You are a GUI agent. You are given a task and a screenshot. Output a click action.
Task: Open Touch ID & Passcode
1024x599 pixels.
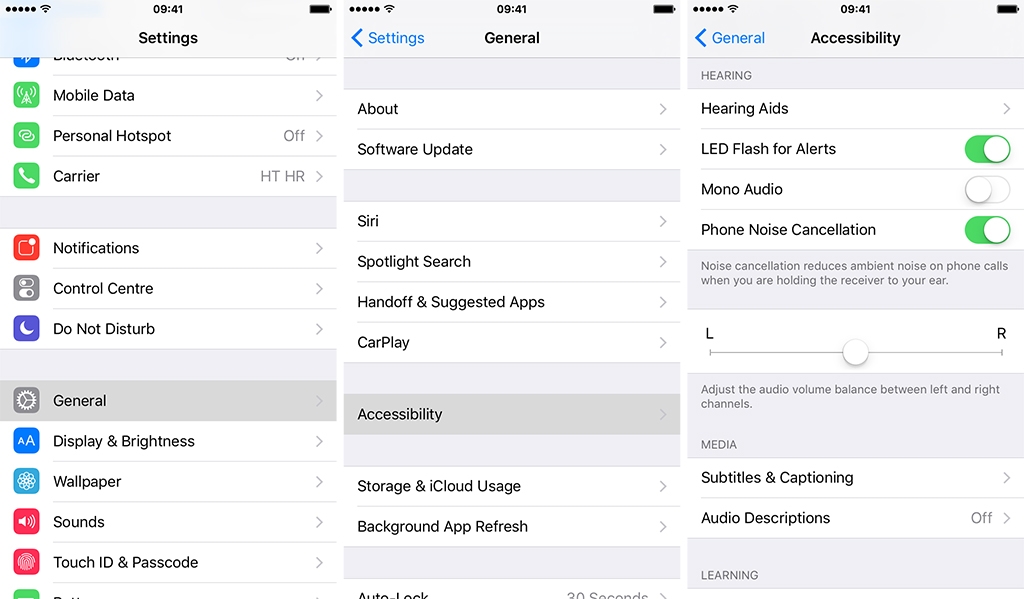168,562
